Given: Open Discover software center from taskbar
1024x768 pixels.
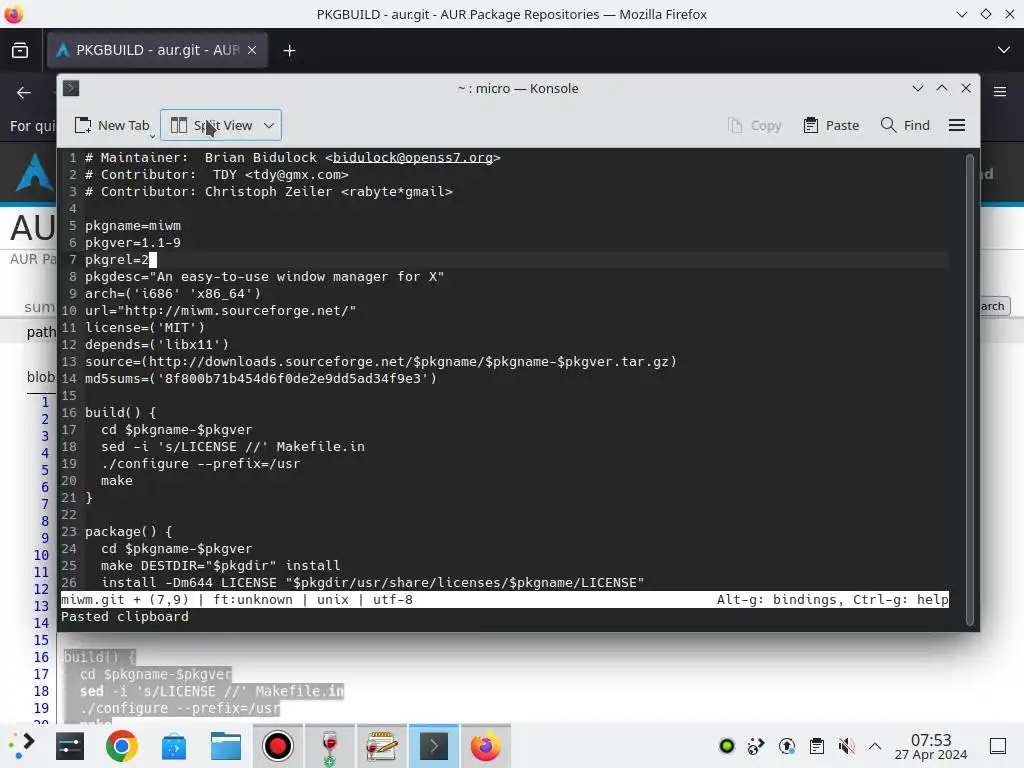Looking at the screenshot, I should [x=174, y=746].
